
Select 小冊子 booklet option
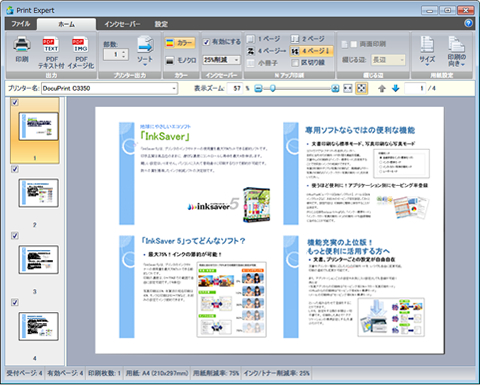click(262, 63)
